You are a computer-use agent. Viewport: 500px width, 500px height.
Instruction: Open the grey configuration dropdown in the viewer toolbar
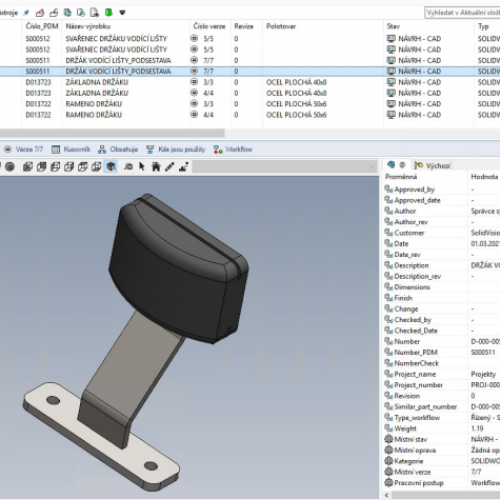pos(285,167)
